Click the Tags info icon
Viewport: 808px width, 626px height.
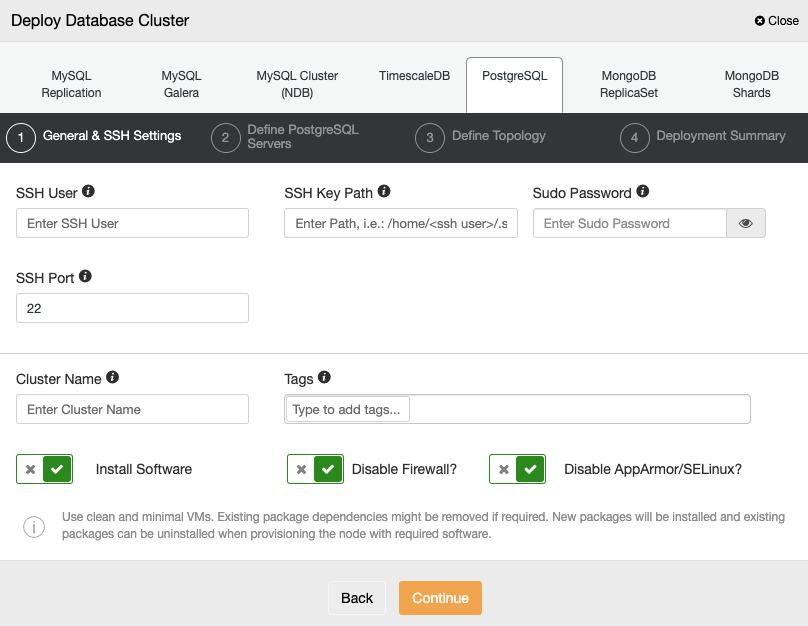324,378
